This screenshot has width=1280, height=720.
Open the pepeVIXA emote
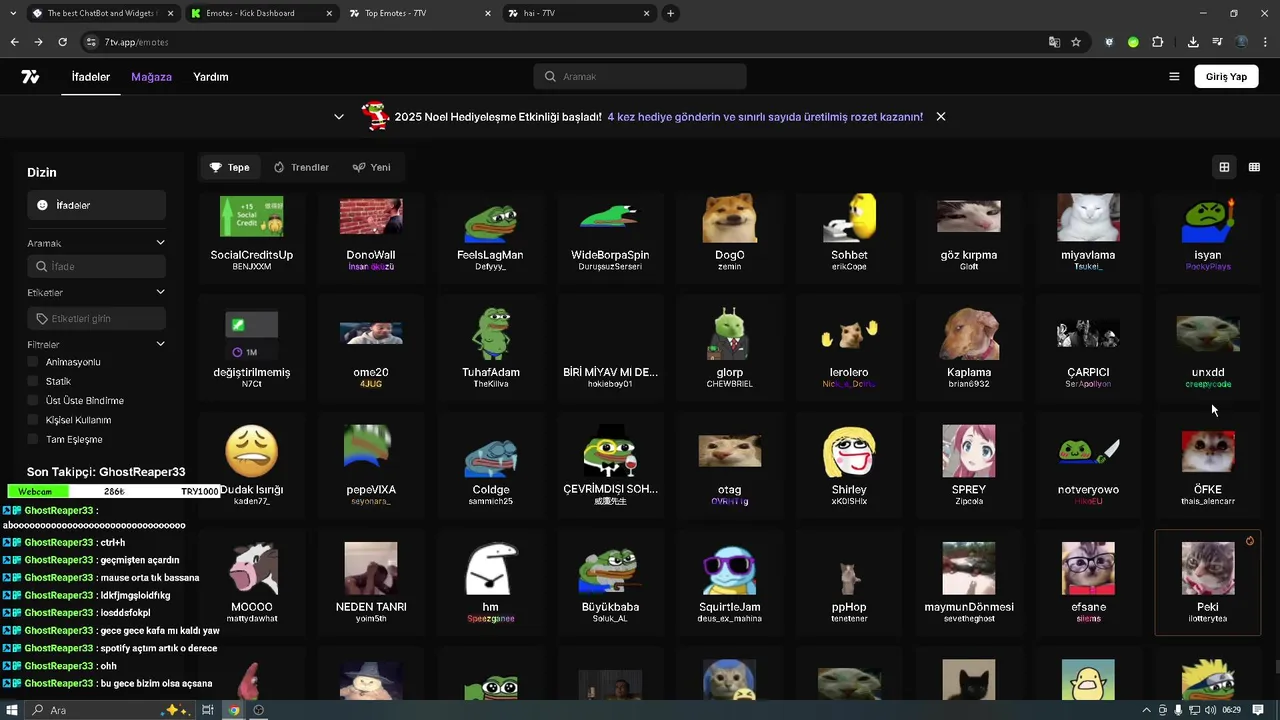[x=371, y=466]
